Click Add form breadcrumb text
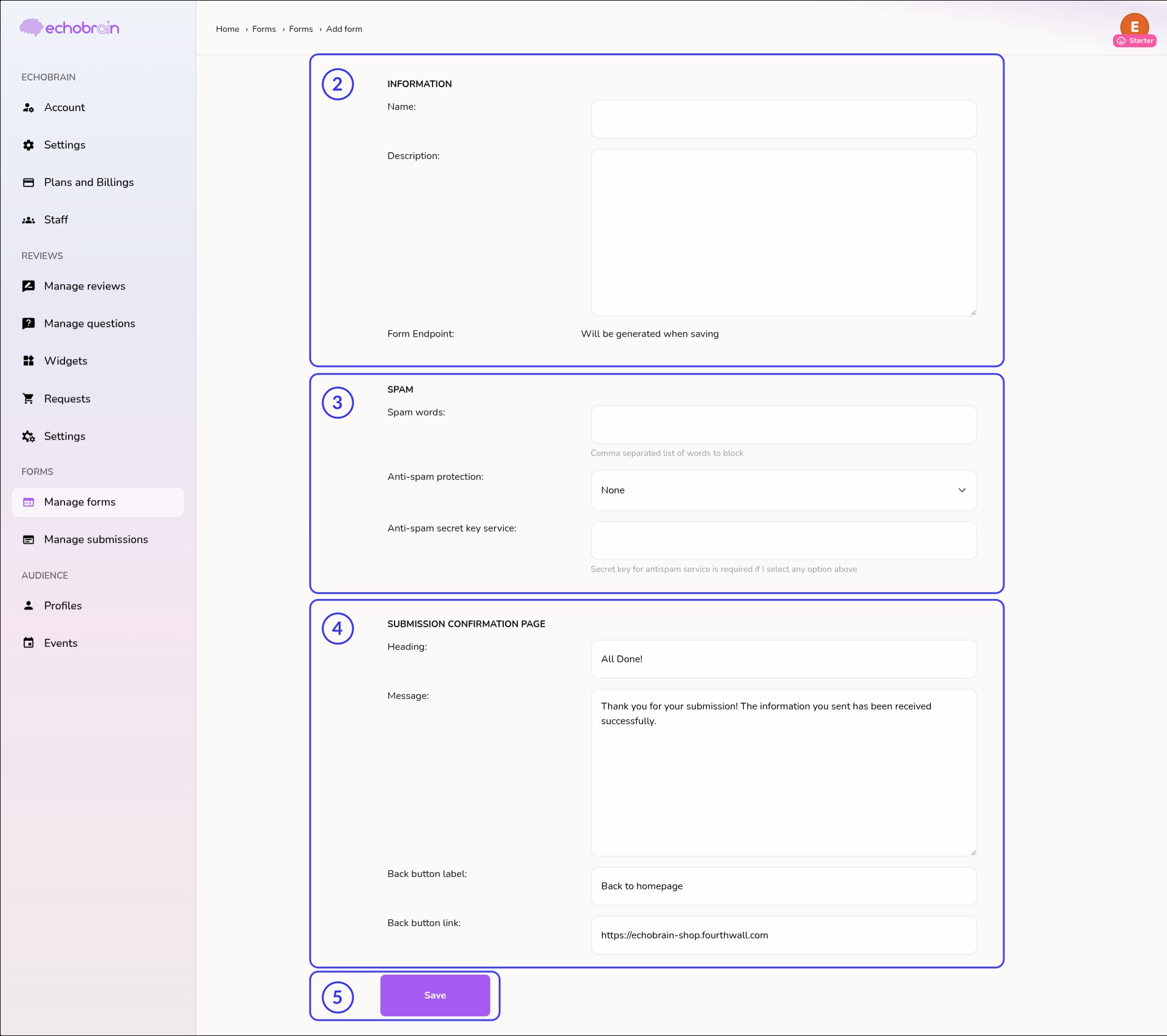This screenshot has height=1036, width=1167. (x=344, y=29)
